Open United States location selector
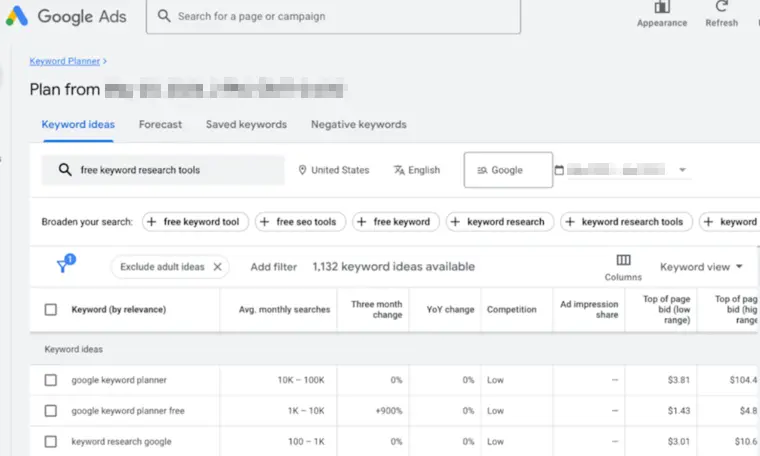This screenshot has width=760, height=456. [333, 170]
